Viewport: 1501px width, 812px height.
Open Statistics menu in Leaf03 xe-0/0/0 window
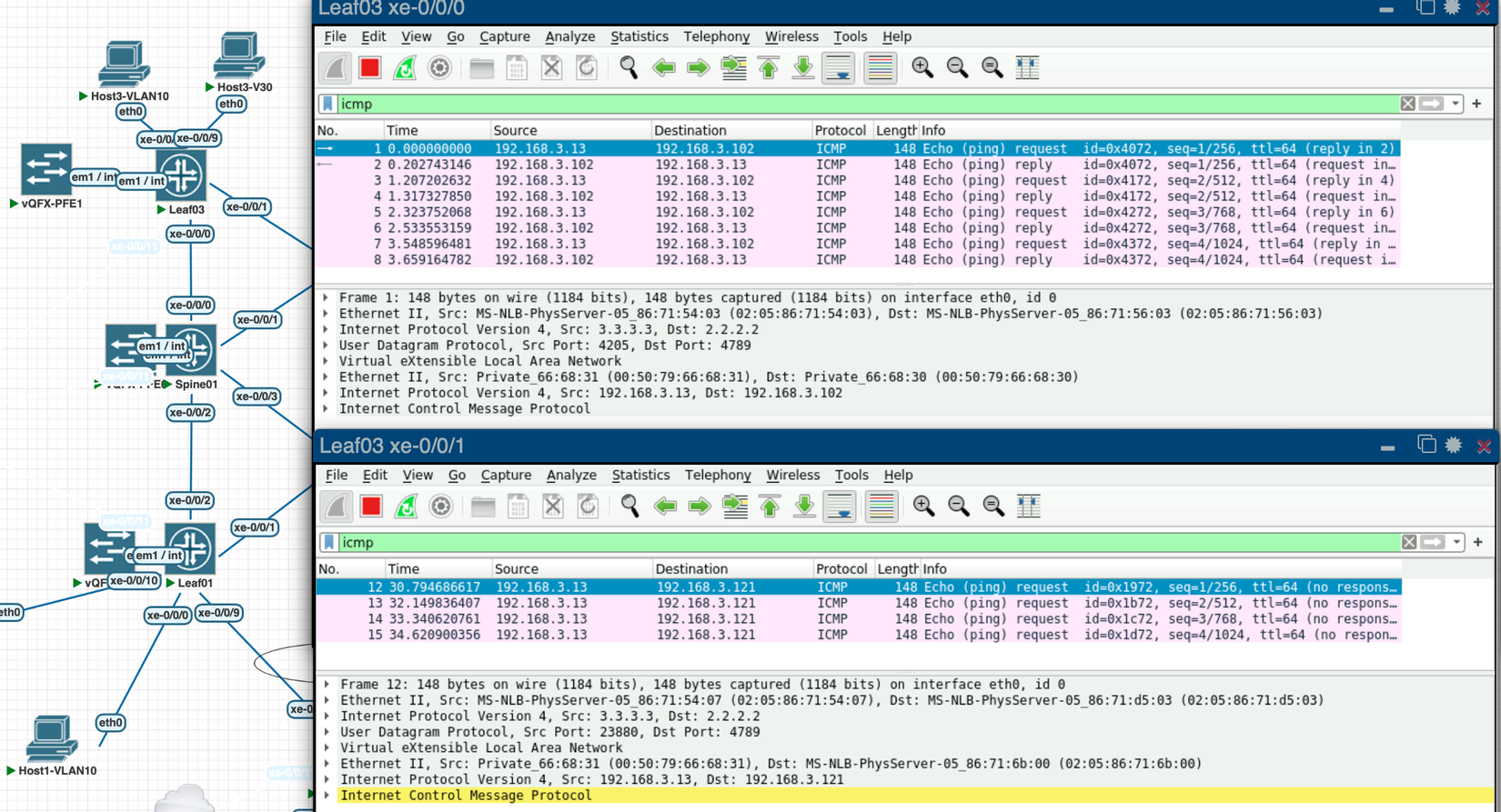[640, 36]
